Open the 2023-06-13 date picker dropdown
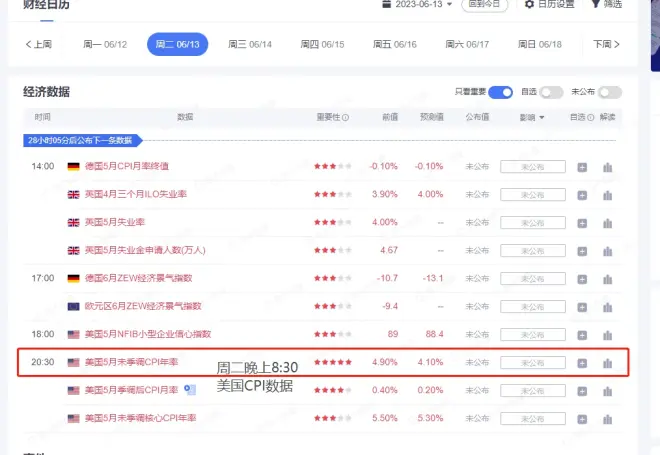Viewport: 660px width, 455px height. [417, 5]
